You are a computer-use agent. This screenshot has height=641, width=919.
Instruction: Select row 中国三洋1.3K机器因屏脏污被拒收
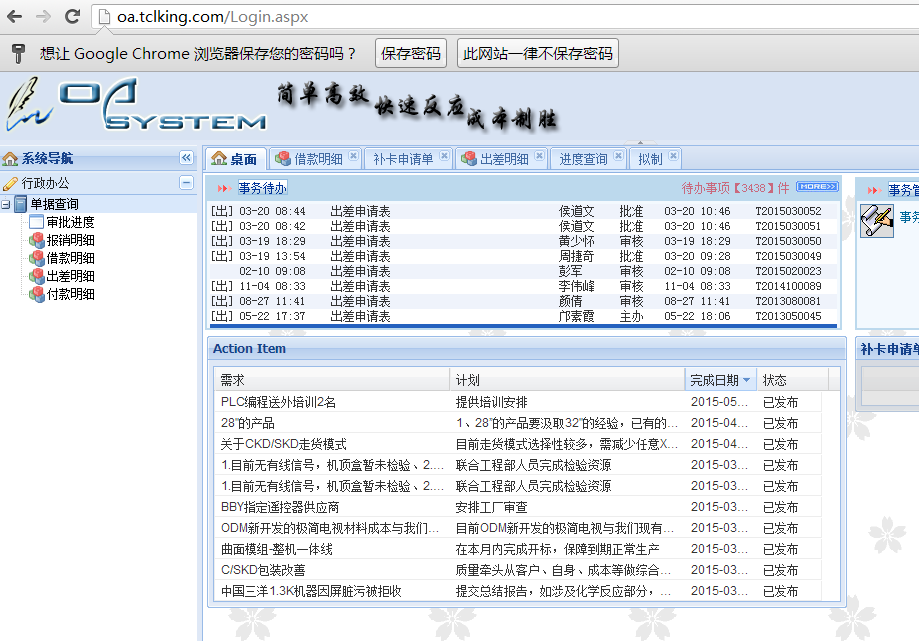click(518, 591)
